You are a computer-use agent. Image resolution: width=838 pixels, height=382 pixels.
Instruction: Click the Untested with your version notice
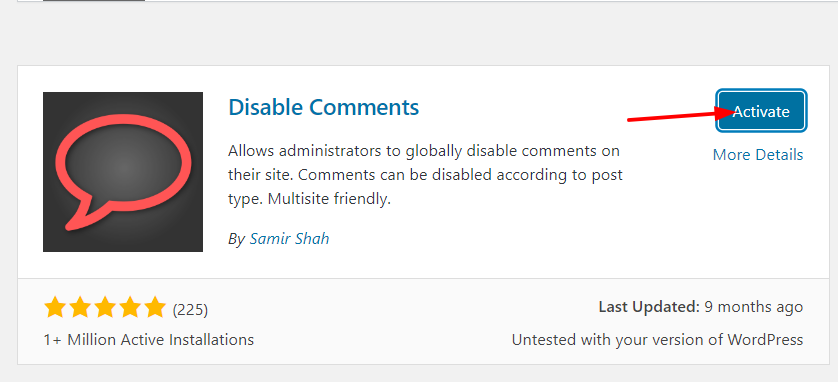coord(657,340)
